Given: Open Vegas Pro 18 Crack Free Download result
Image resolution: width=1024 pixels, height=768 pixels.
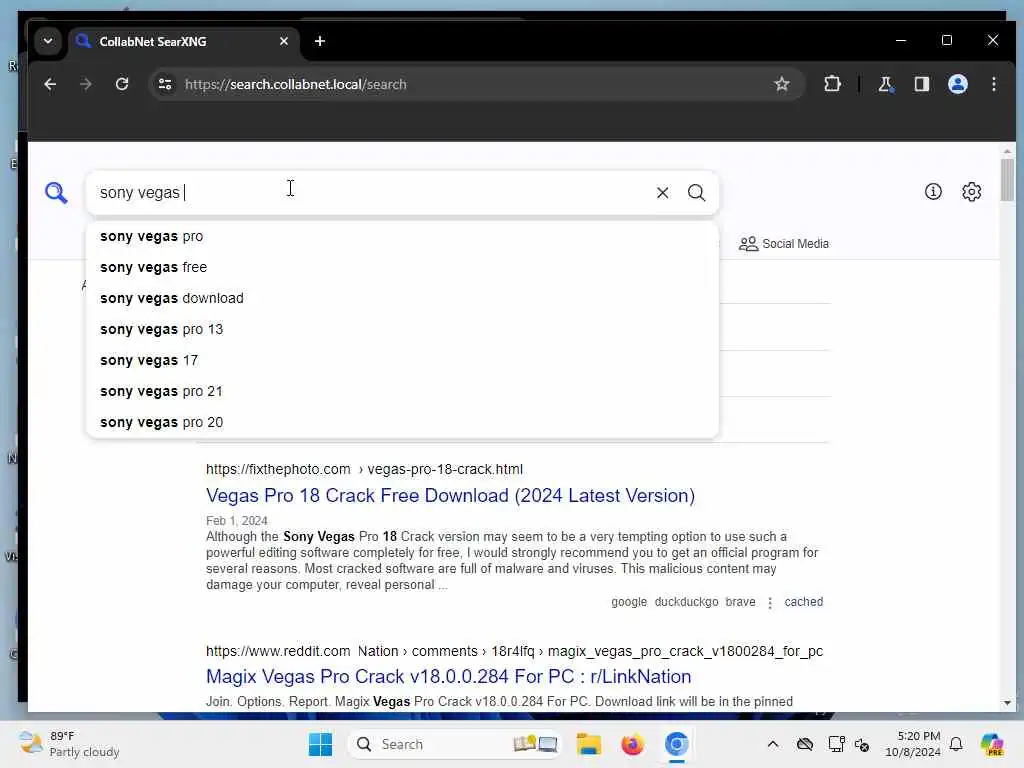Looking at the screenshot, I should tap(450, 496).
